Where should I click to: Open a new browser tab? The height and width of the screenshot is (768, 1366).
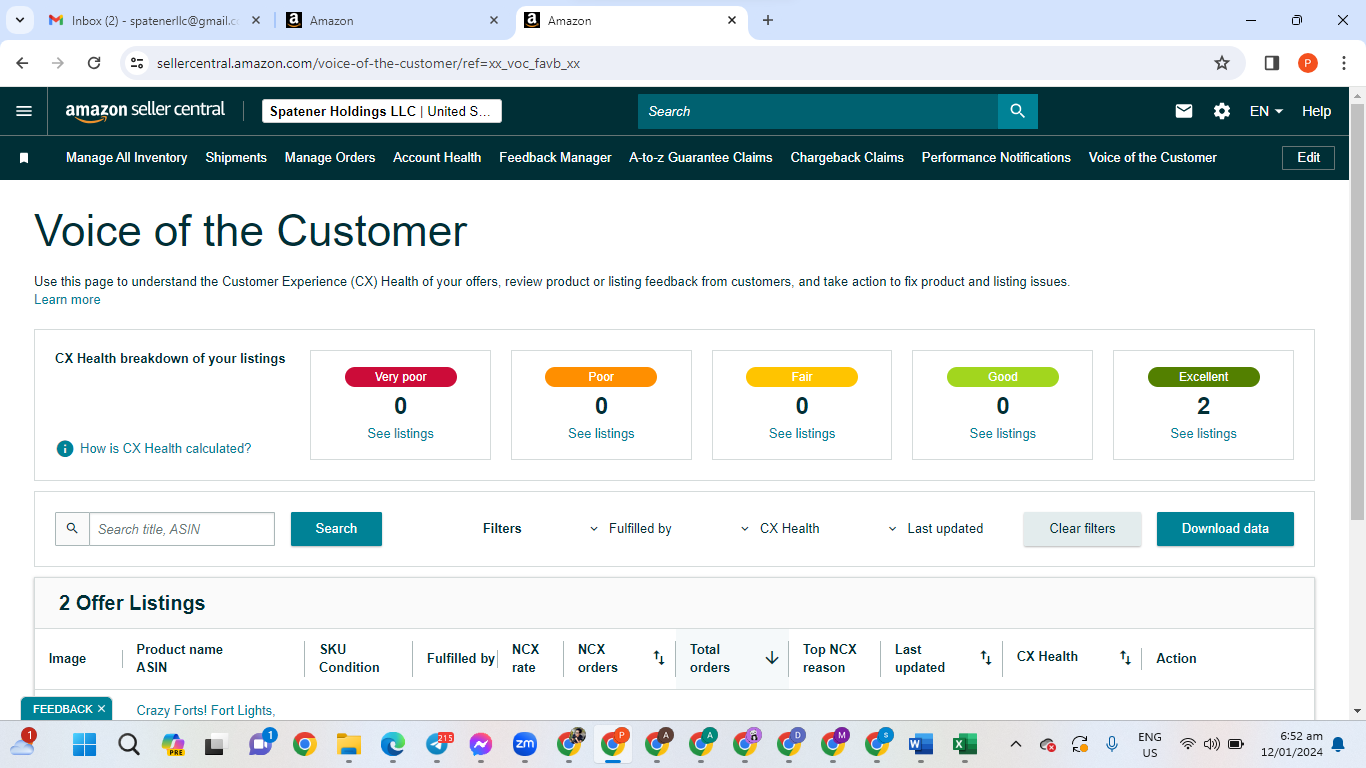coord(768,20)
